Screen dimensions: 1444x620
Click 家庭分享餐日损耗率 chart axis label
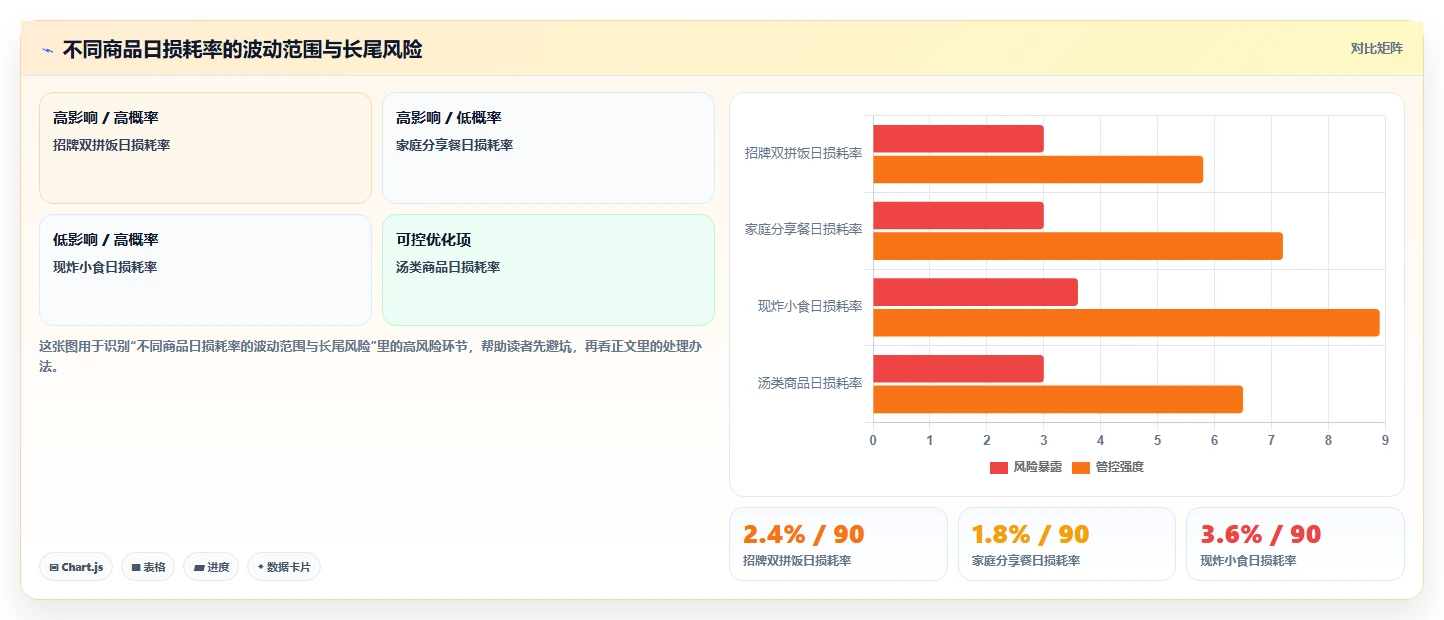(x=803, y=230)
